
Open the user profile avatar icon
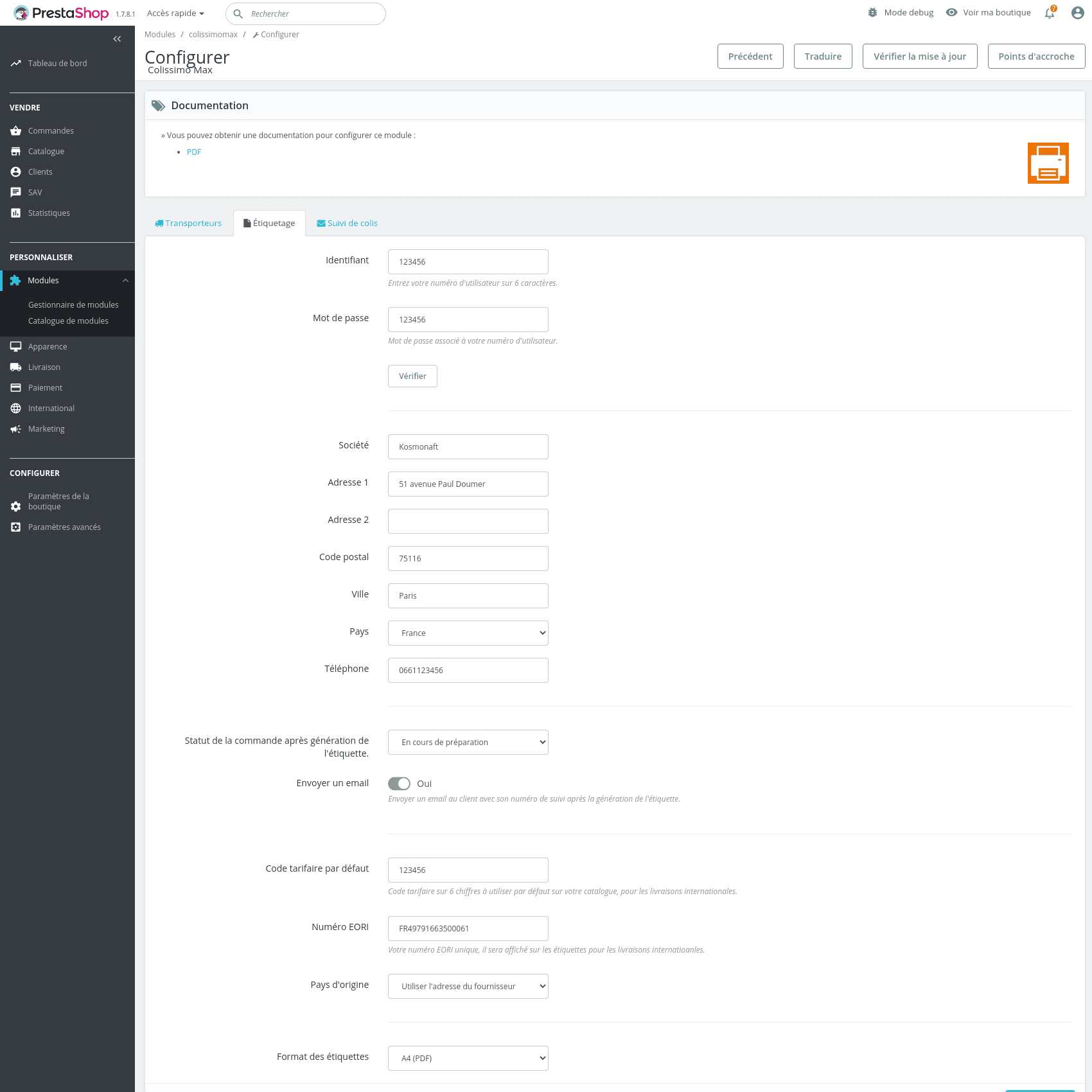coord(1077,13)
